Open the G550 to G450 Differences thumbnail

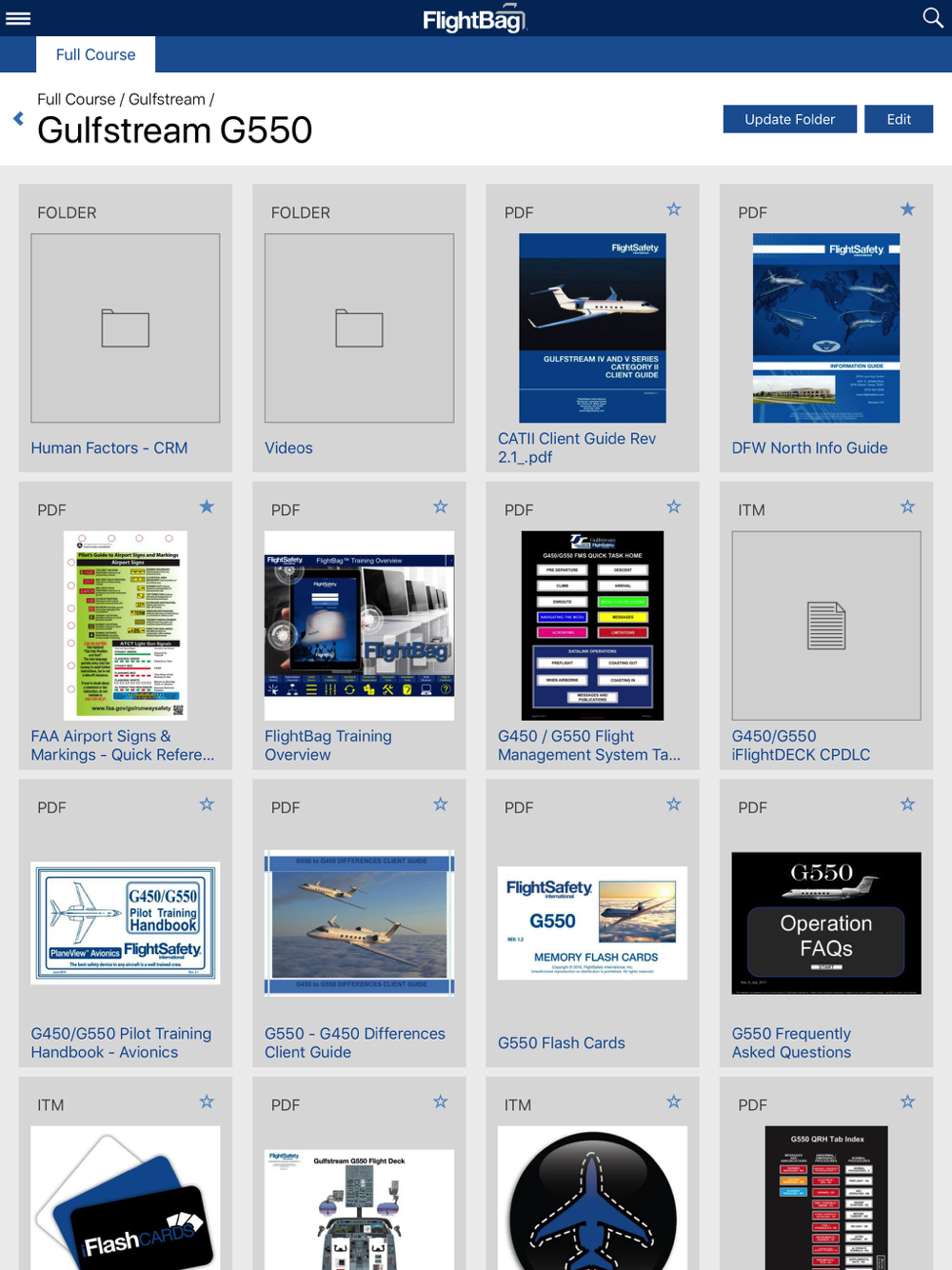[359, 923]
